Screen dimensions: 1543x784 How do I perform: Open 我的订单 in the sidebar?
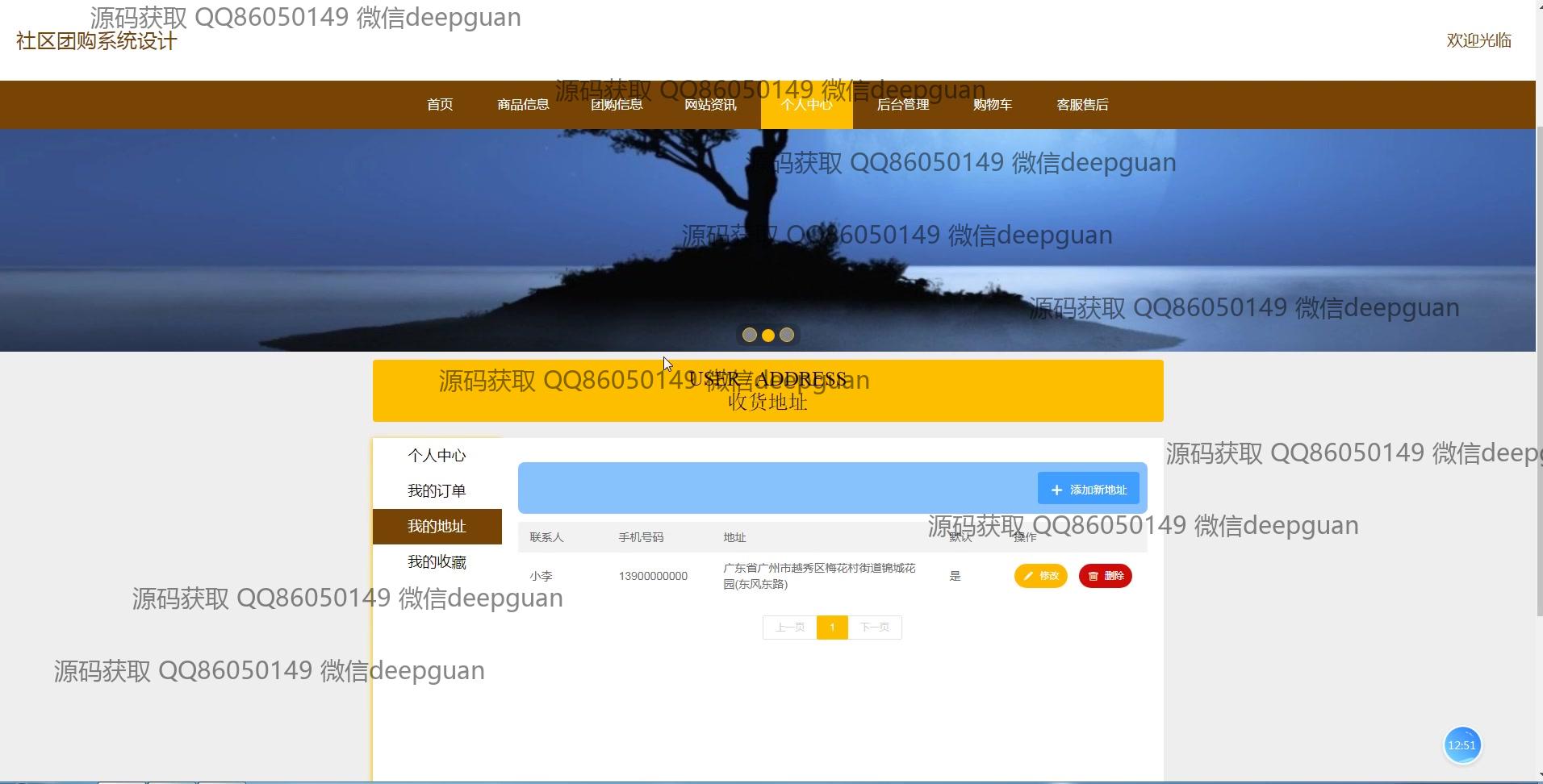pos(437,491)
